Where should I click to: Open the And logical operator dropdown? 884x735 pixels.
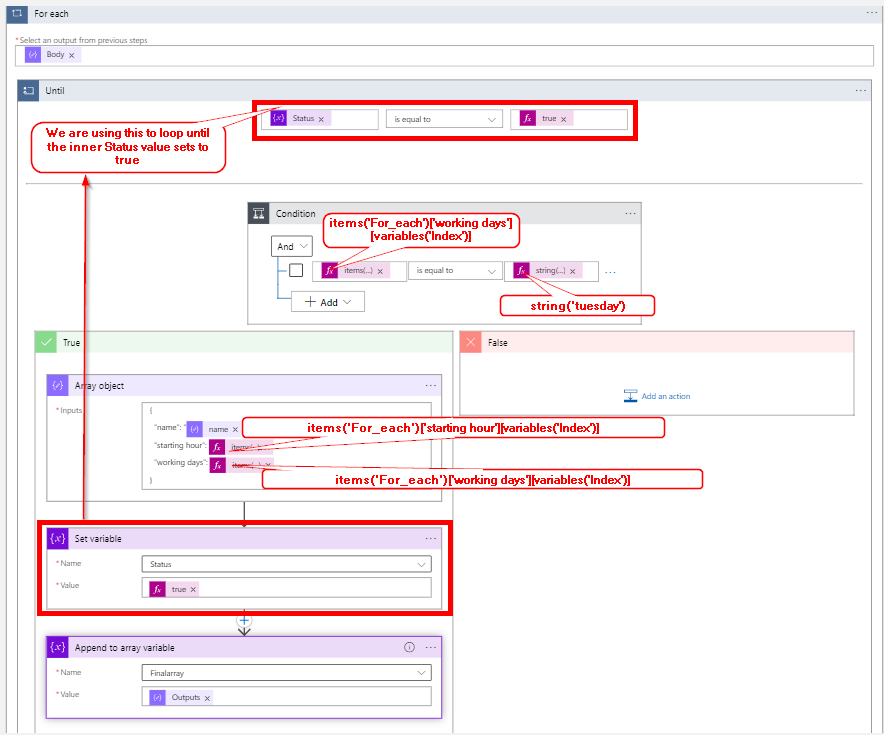[291, 246]
